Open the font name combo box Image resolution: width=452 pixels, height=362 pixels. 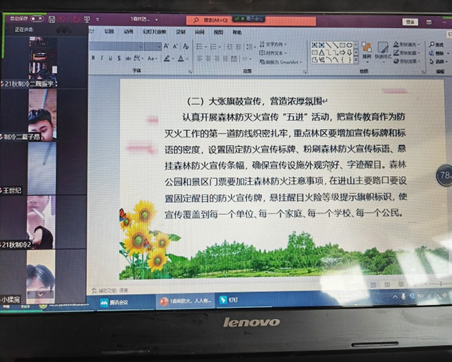pos(117,46)
